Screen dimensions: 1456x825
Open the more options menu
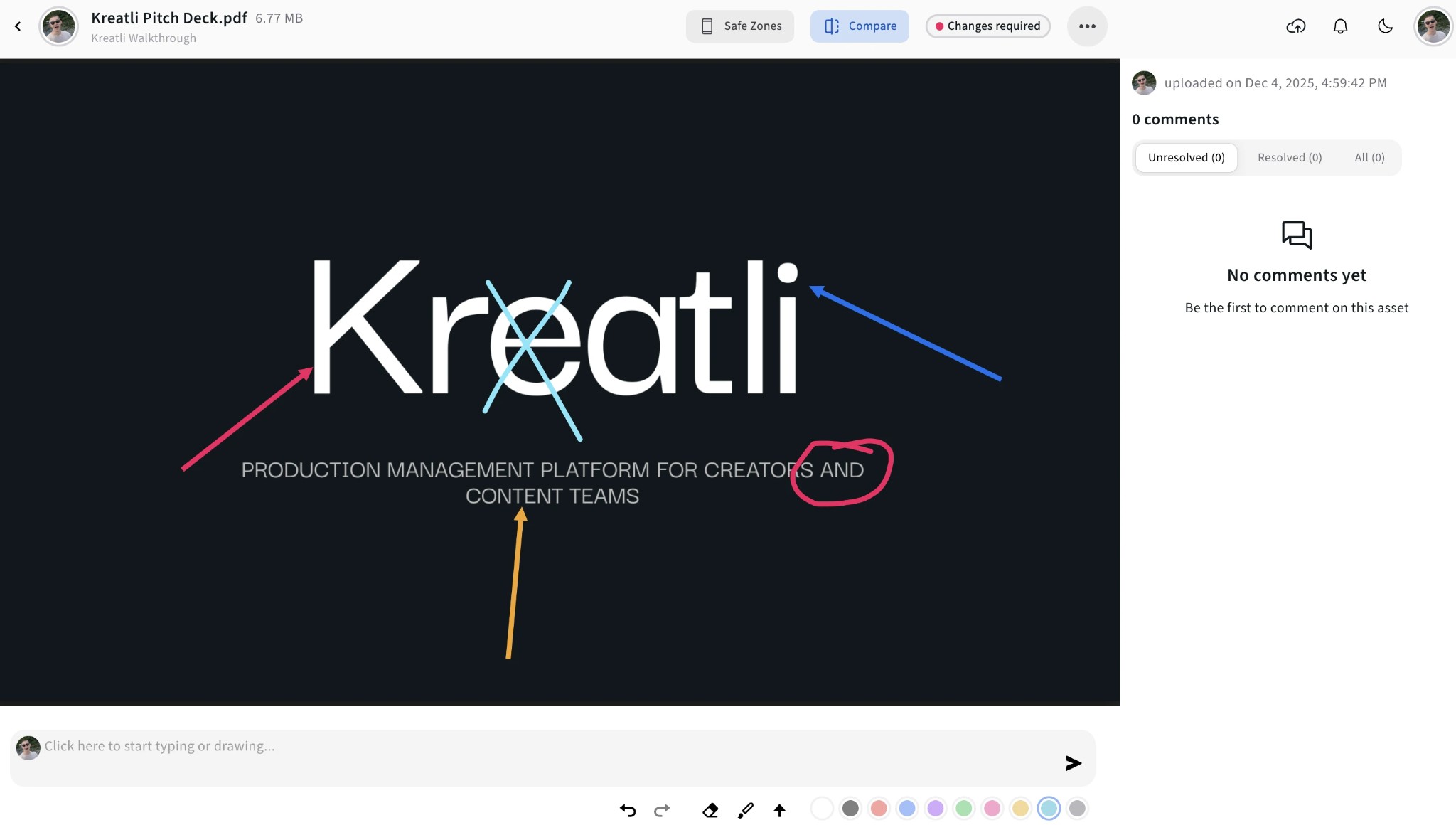coord(1087,26)
